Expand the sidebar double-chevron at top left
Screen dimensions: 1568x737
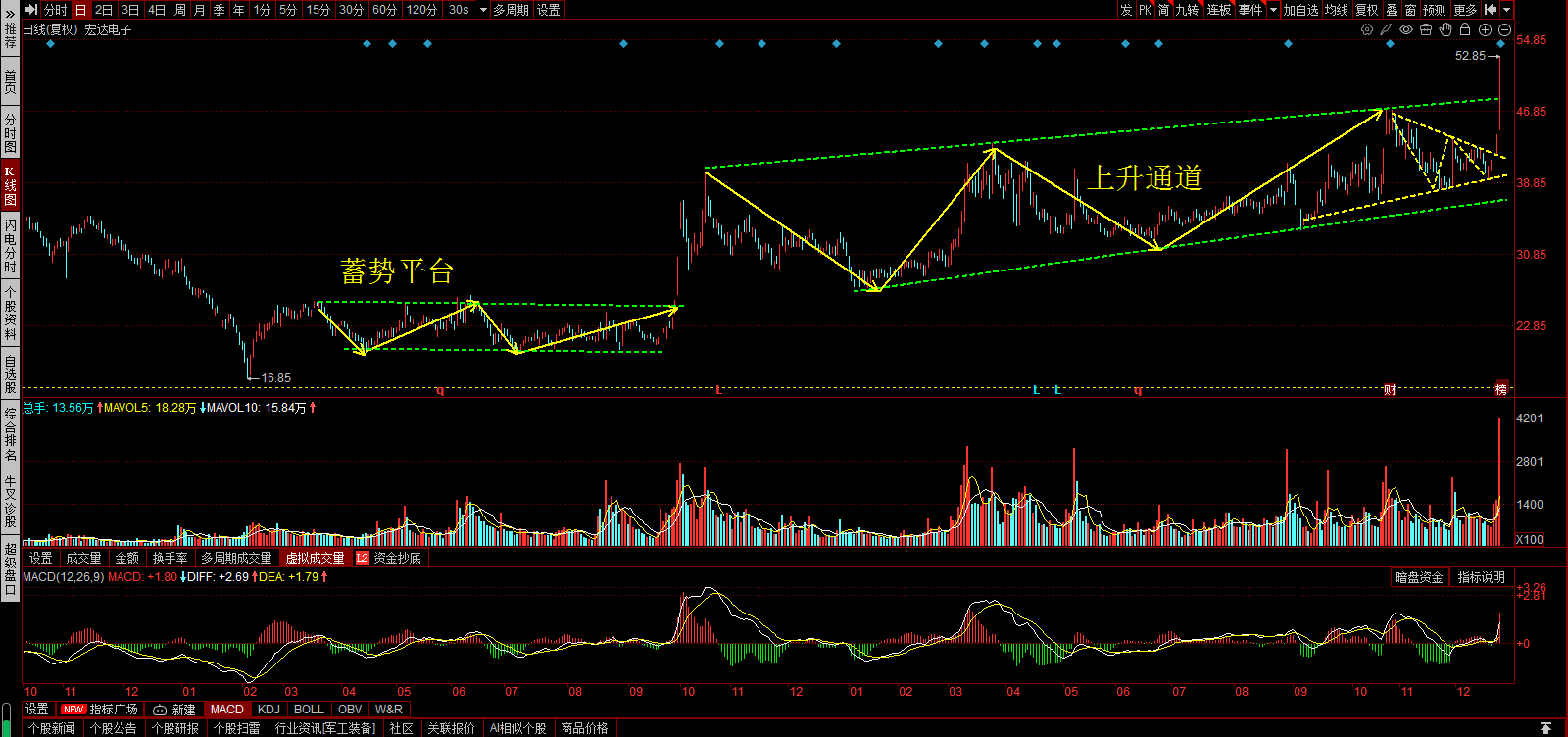[x=10, y=13]
